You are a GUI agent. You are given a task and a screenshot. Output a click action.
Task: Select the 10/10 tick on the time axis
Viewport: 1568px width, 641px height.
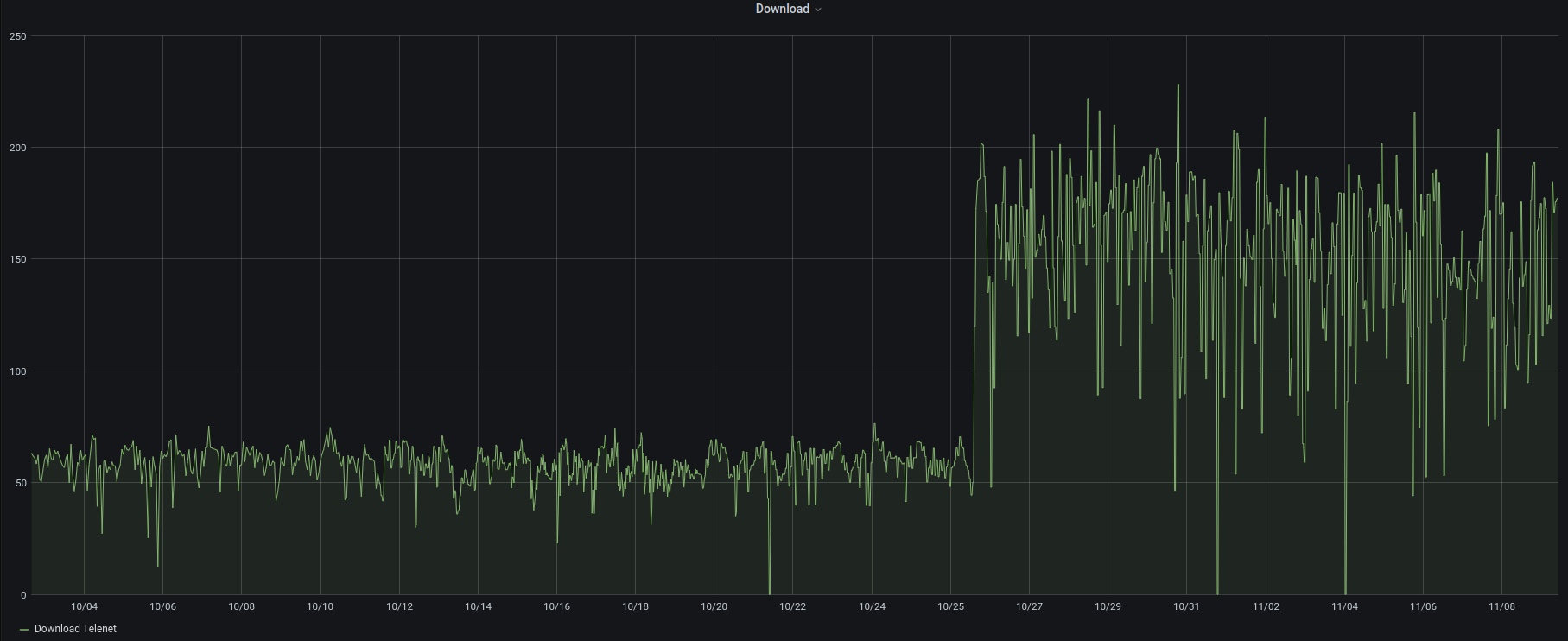(320, 606)
